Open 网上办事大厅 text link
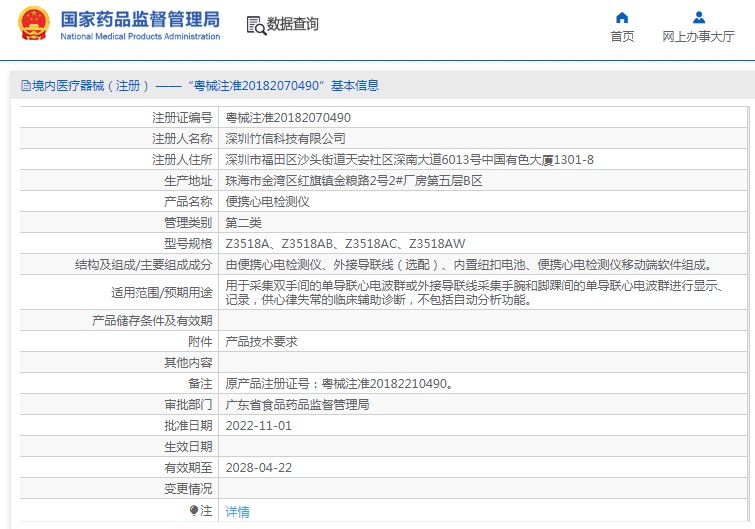755x529 pixels. [698, 37]
